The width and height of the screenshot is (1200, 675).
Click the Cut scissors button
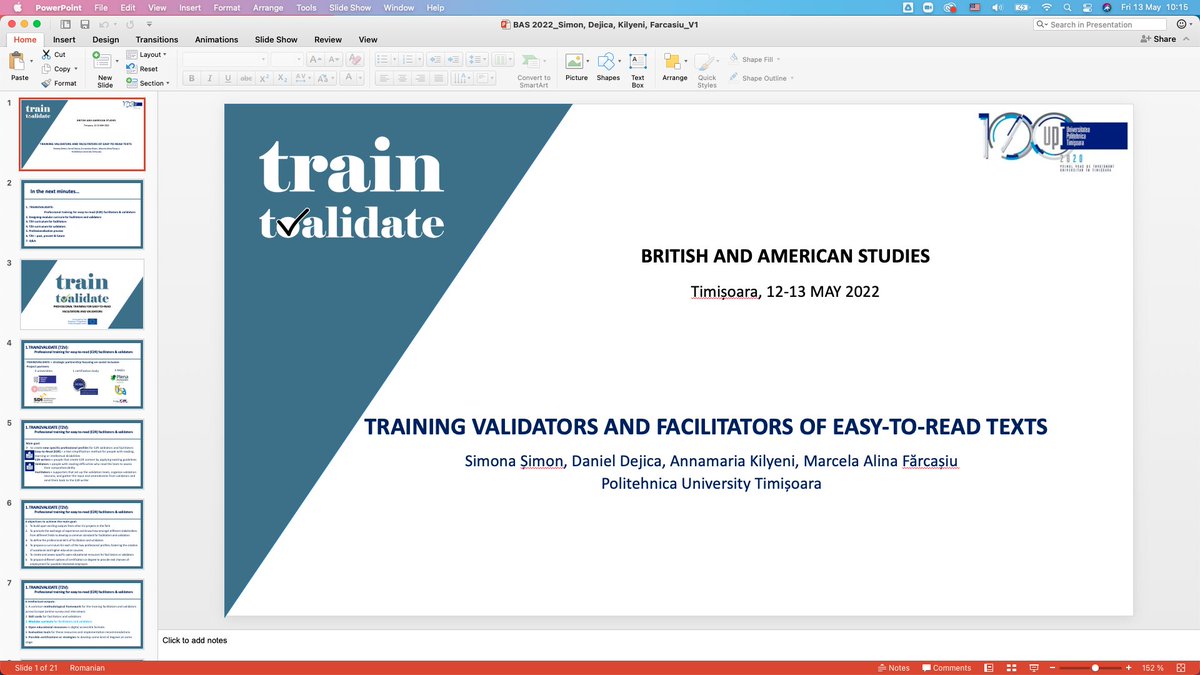(x=54, y=55)
